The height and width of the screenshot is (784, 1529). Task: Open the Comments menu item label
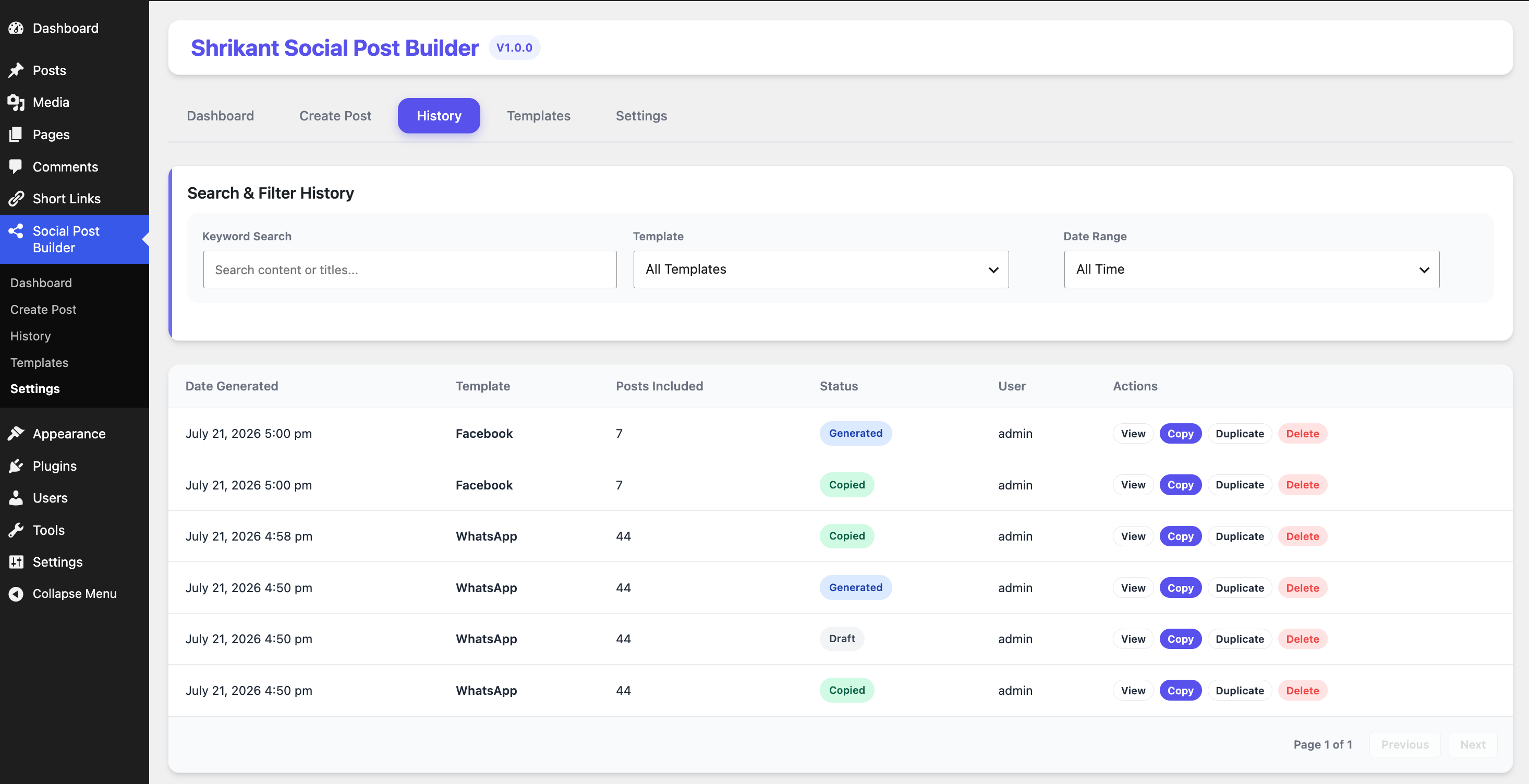(x=65, y=167)
